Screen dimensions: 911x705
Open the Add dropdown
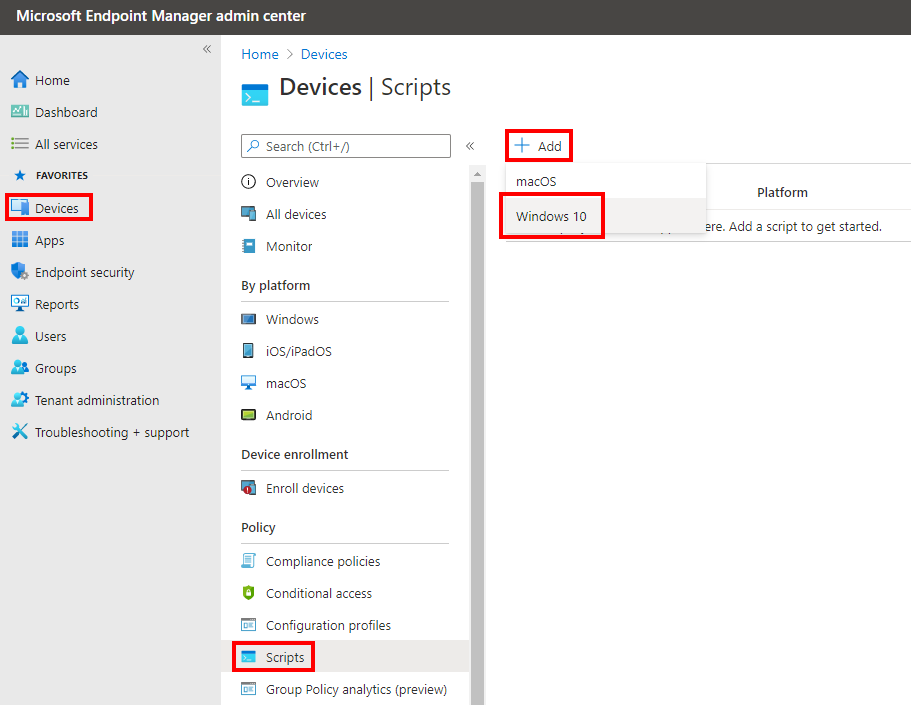[538, 145]
